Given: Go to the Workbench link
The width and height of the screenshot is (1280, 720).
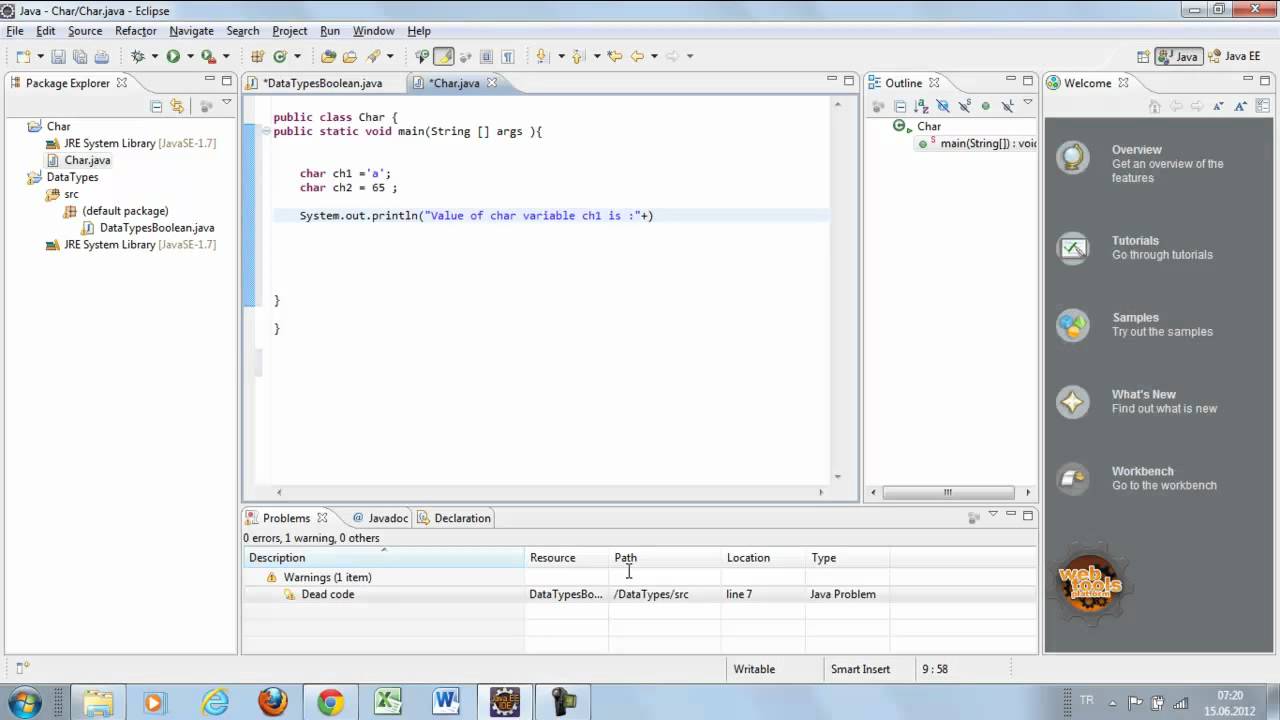Looking at the screenshot, I should point(1142,472).
